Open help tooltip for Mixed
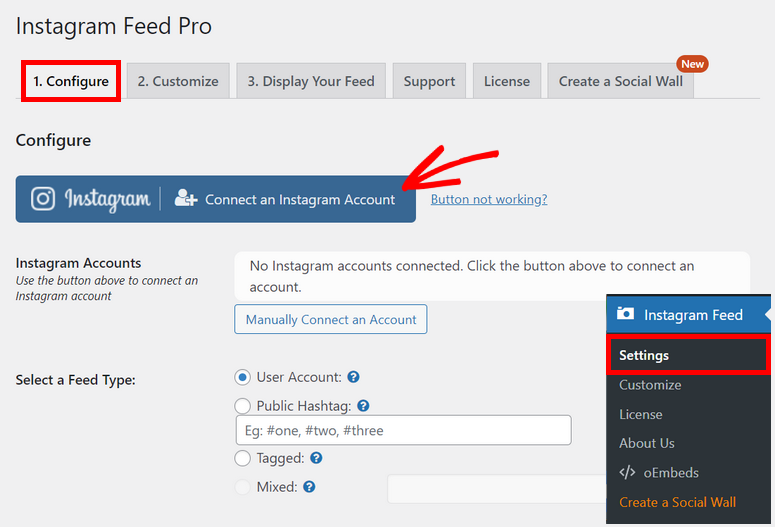The height and width of the screenshot is (527, 775). 309,487
